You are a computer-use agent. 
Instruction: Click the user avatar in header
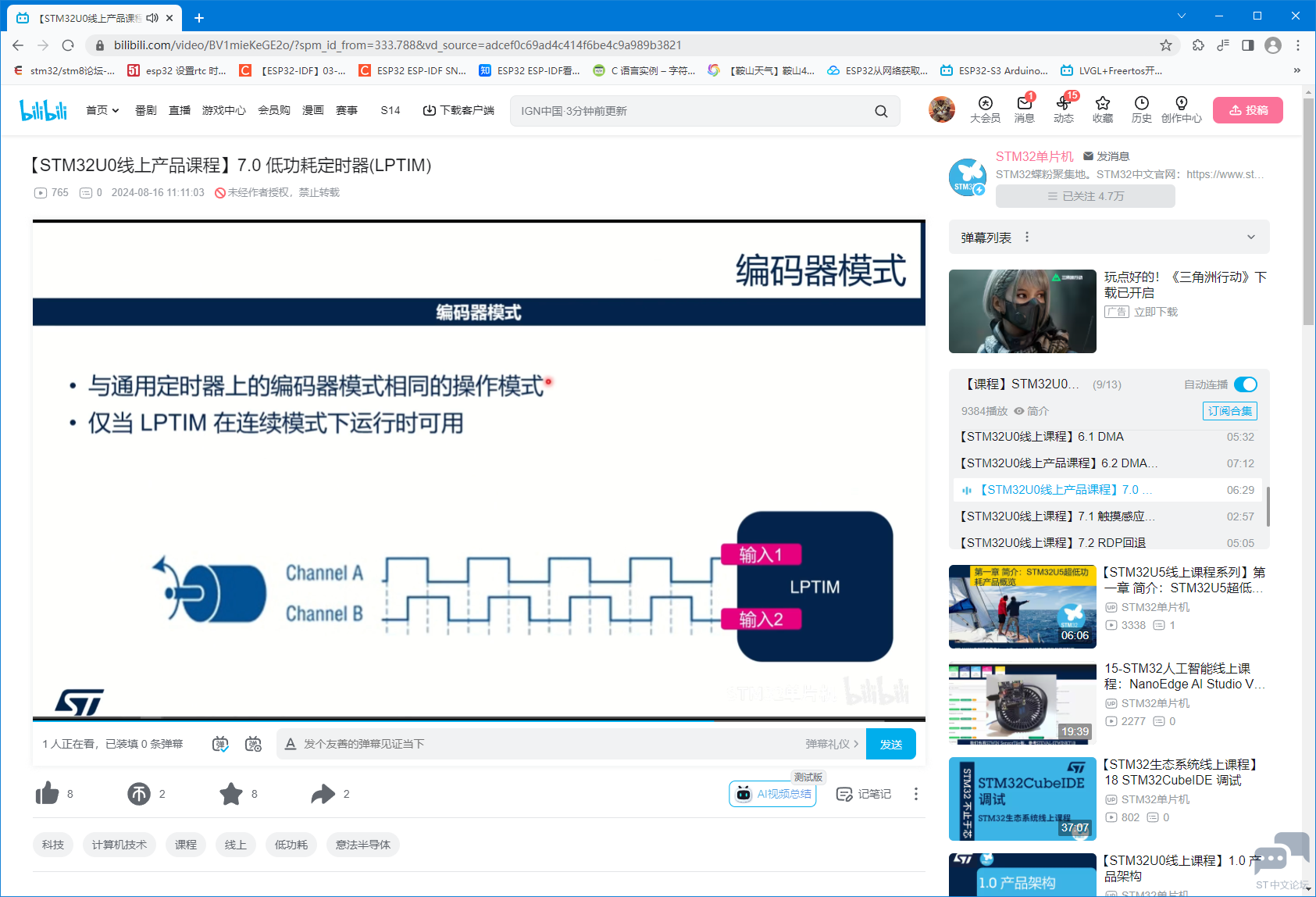(941, 109)
